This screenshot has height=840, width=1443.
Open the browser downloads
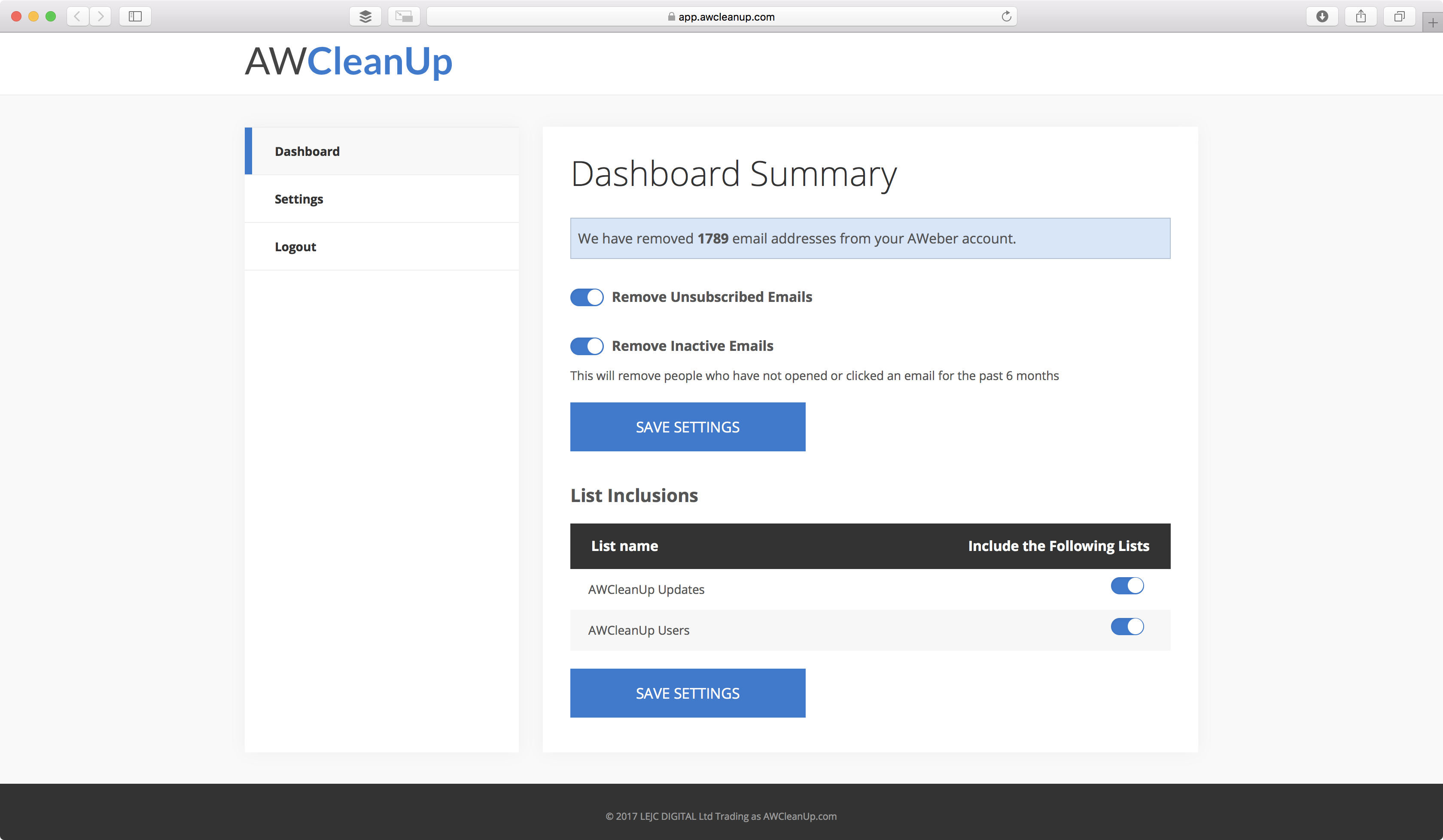click(1322, 16)
